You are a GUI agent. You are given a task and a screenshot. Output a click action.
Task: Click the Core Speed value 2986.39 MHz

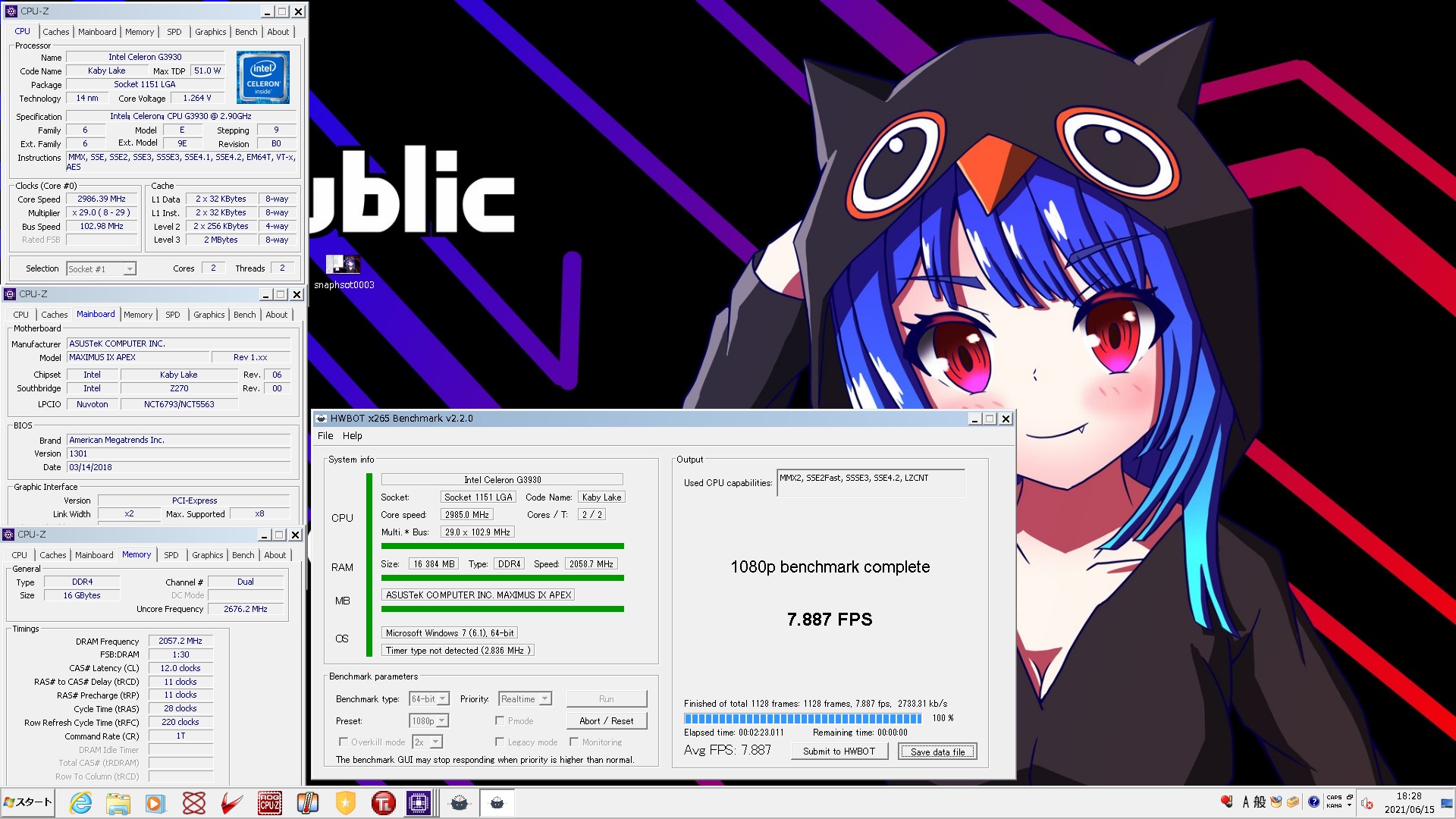(x=102, y=199)
